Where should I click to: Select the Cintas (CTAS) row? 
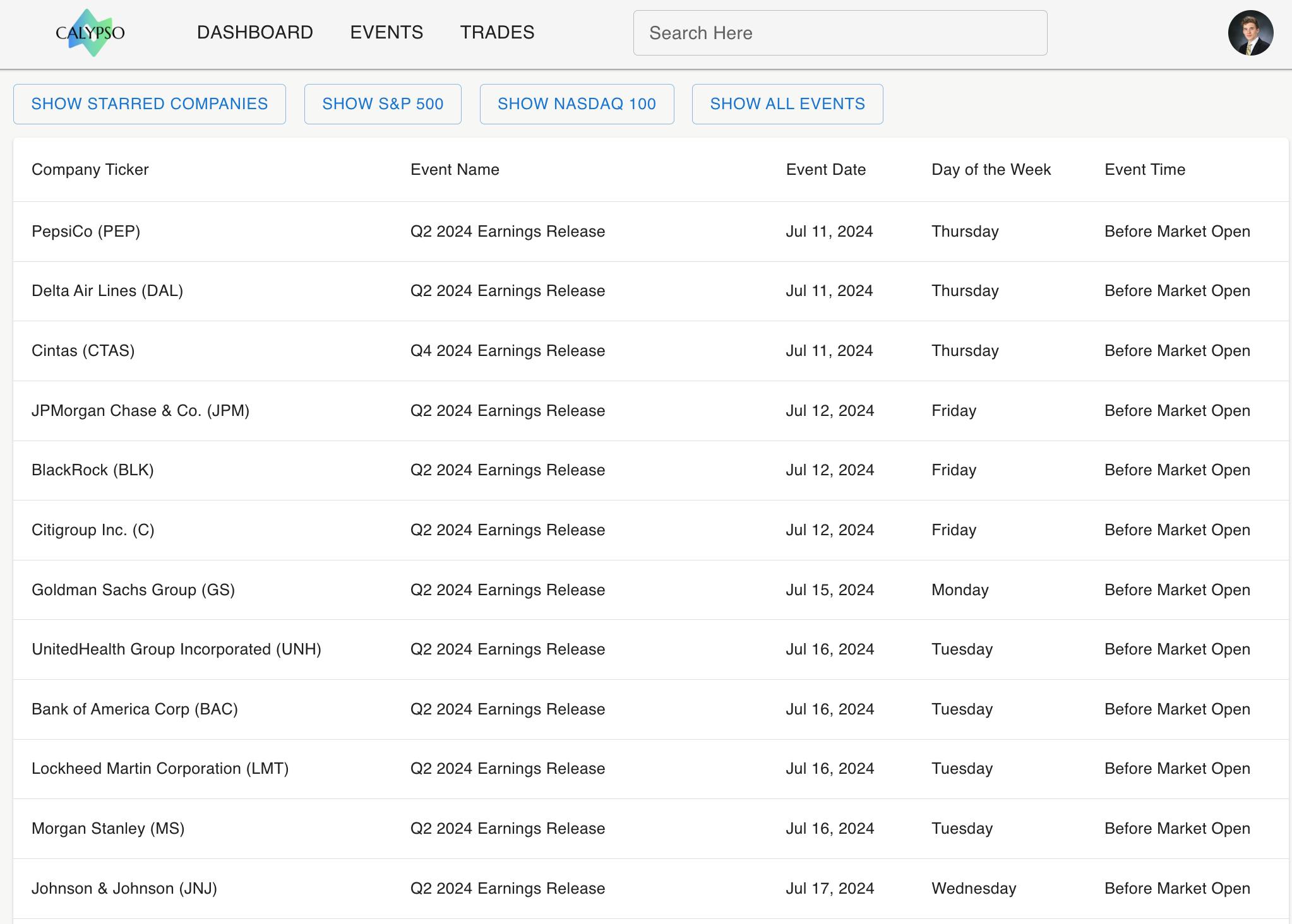[x=650, y=351]
